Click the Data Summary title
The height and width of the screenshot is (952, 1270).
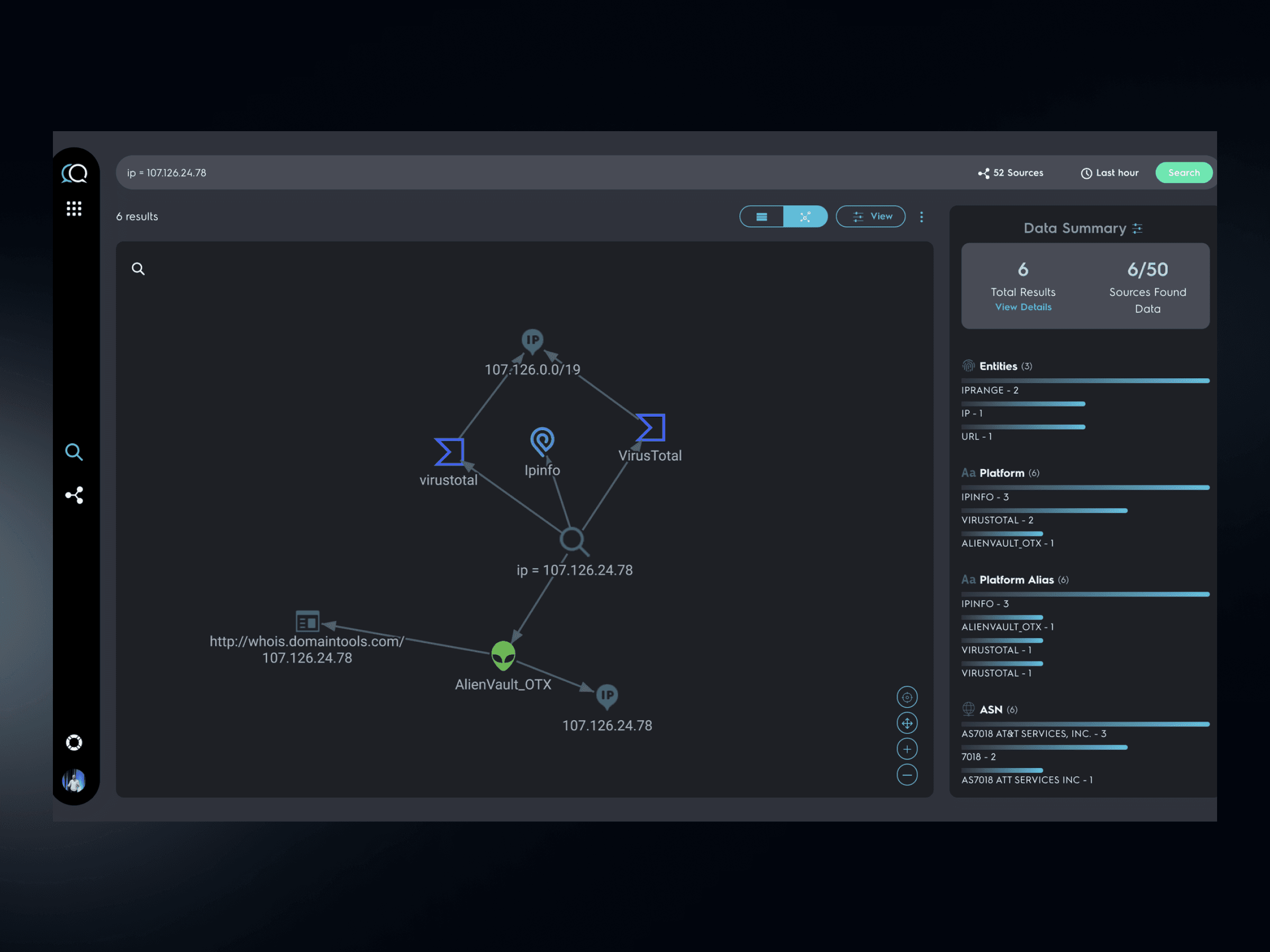(1075, 228)
